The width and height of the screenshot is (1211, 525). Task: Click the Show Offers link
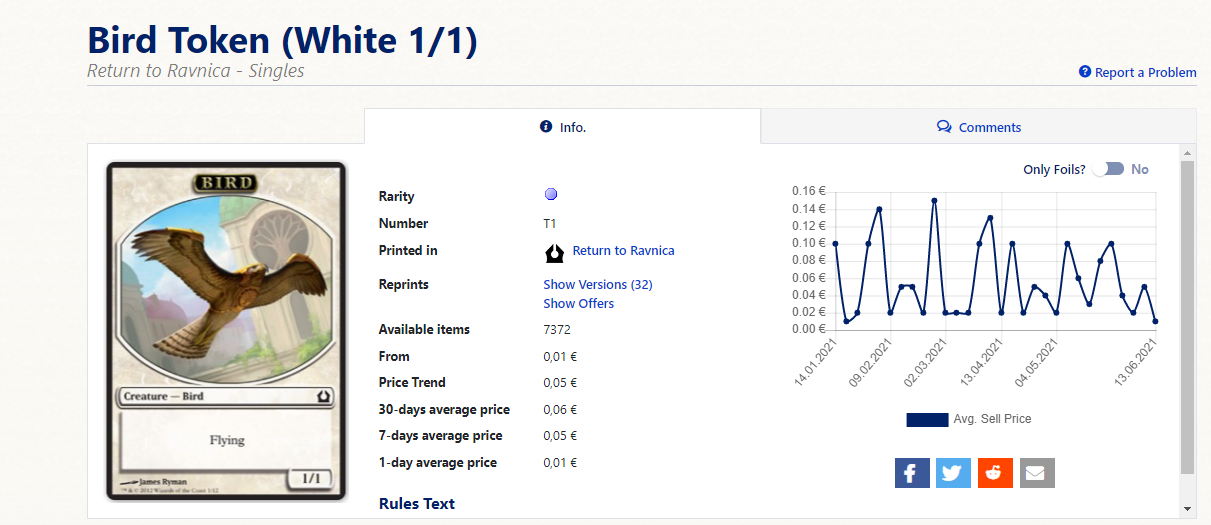click(579, 303)
